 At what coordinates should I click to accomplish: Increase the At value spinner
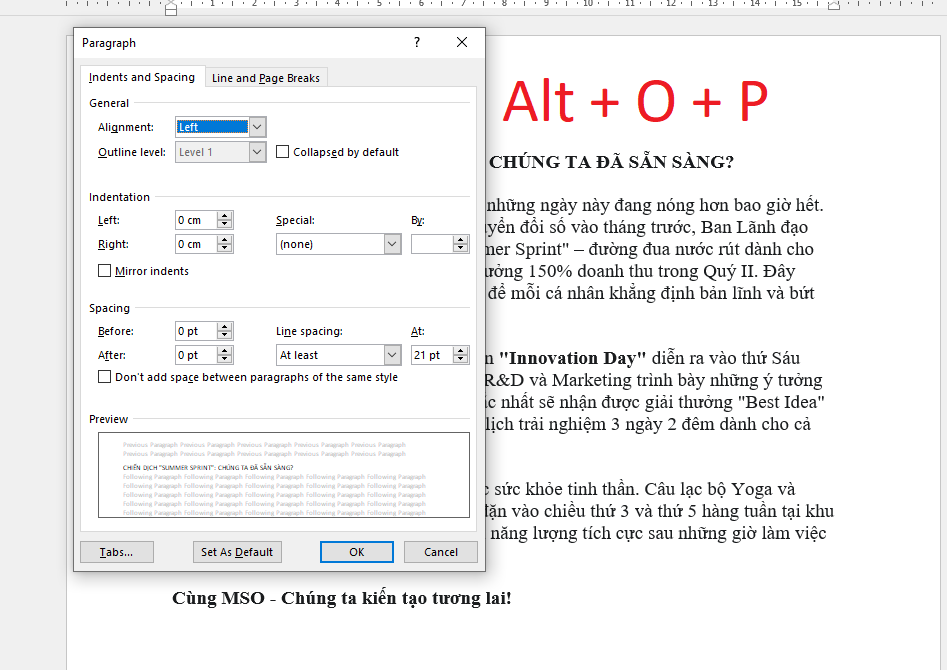460,351
